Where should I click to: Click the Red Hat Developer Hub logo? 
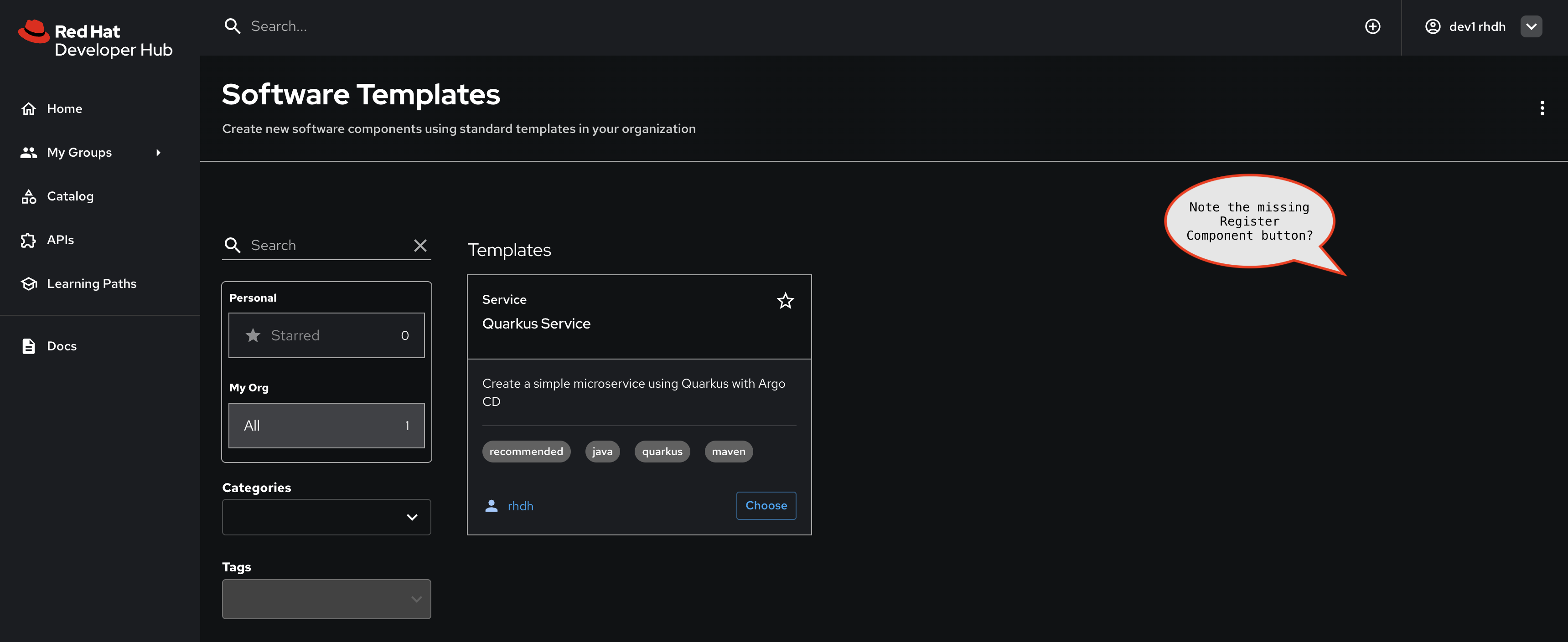pos(96,39)
